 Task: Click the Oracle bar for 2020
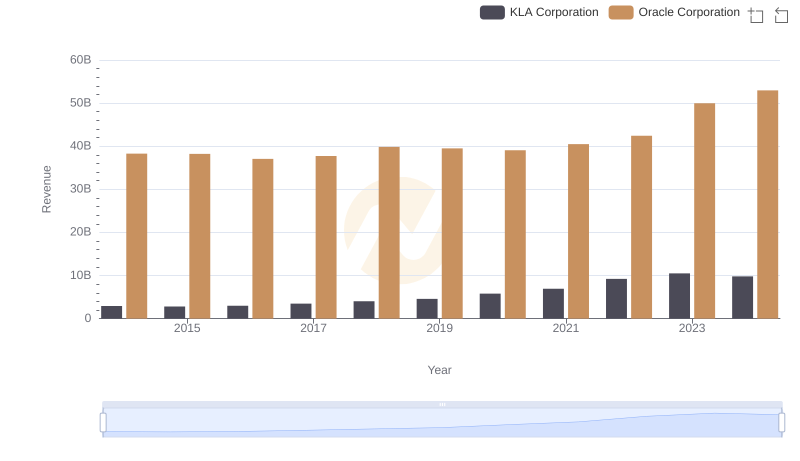pyautogui.click(x=515, y=234)
